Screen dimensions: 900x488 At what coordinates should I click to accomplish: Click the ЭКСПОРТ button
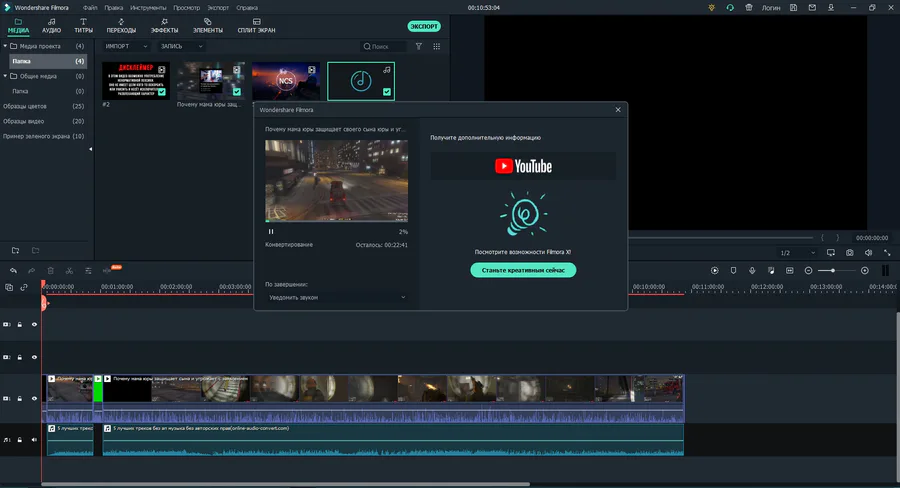click(x=424, y=26)
